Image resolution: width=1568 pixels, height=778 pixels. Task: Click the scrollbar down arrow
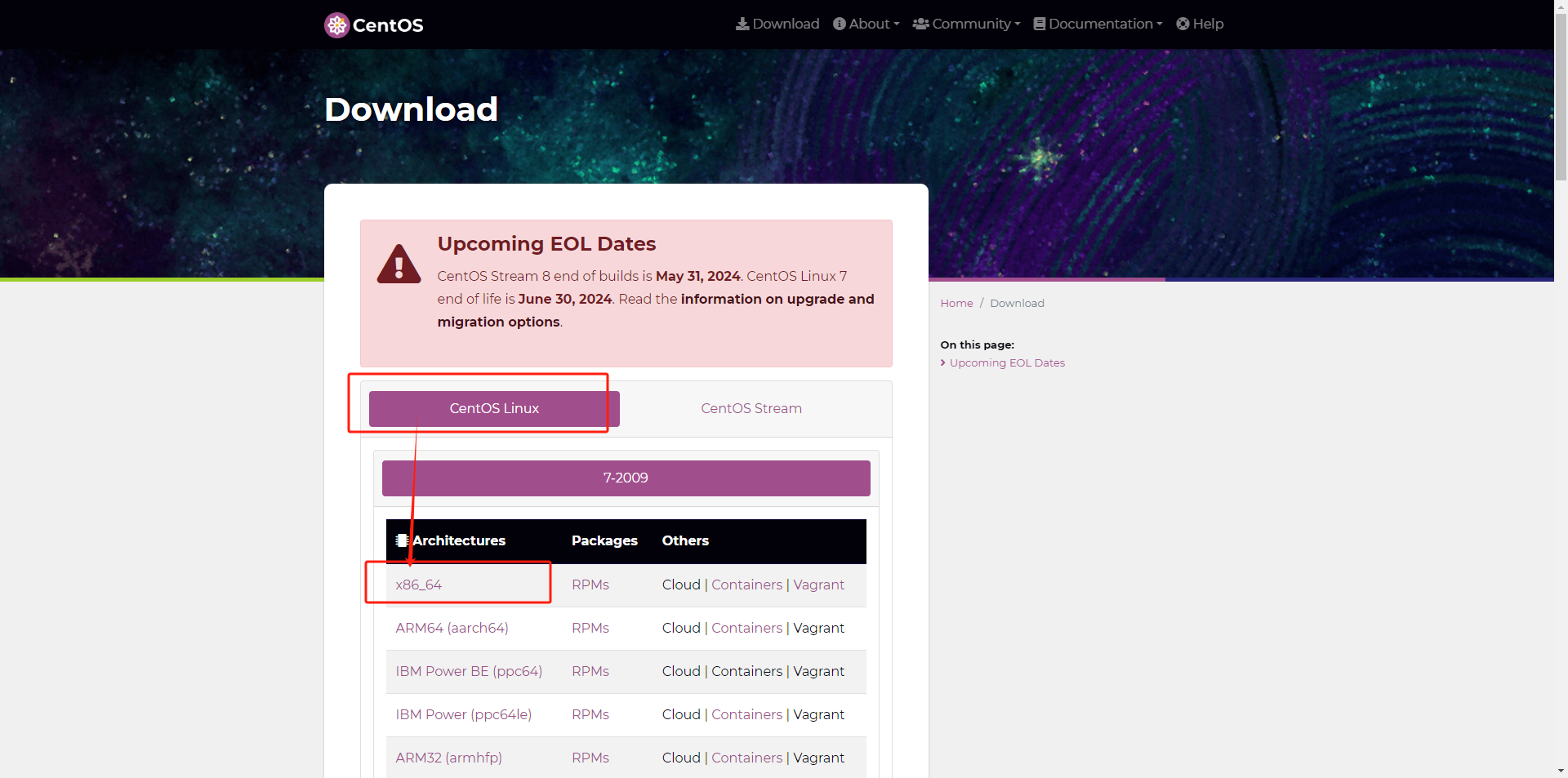coord(1561,771)
